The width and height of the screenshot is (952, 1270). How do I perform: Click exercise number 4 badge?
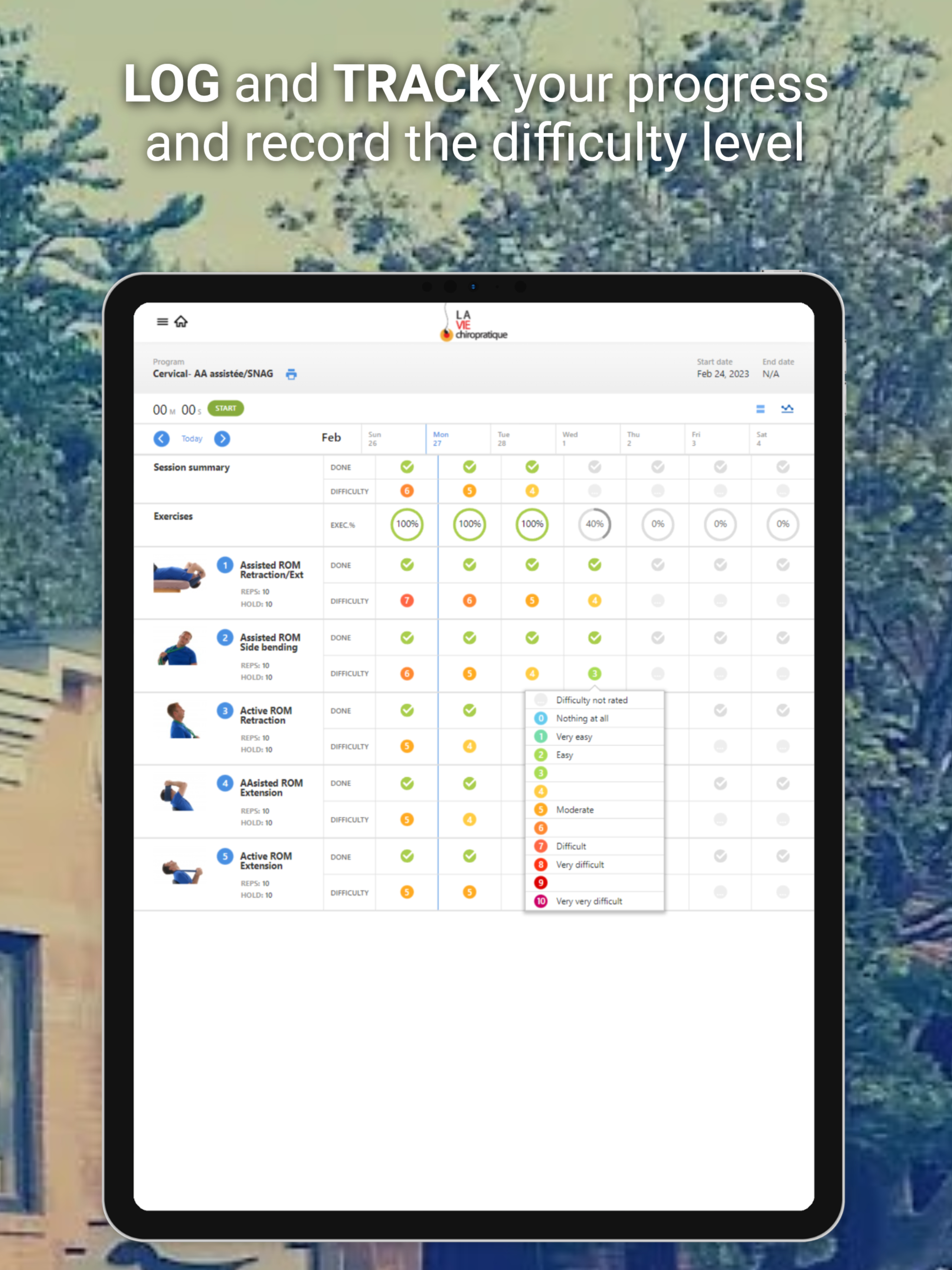pos(225,783)
